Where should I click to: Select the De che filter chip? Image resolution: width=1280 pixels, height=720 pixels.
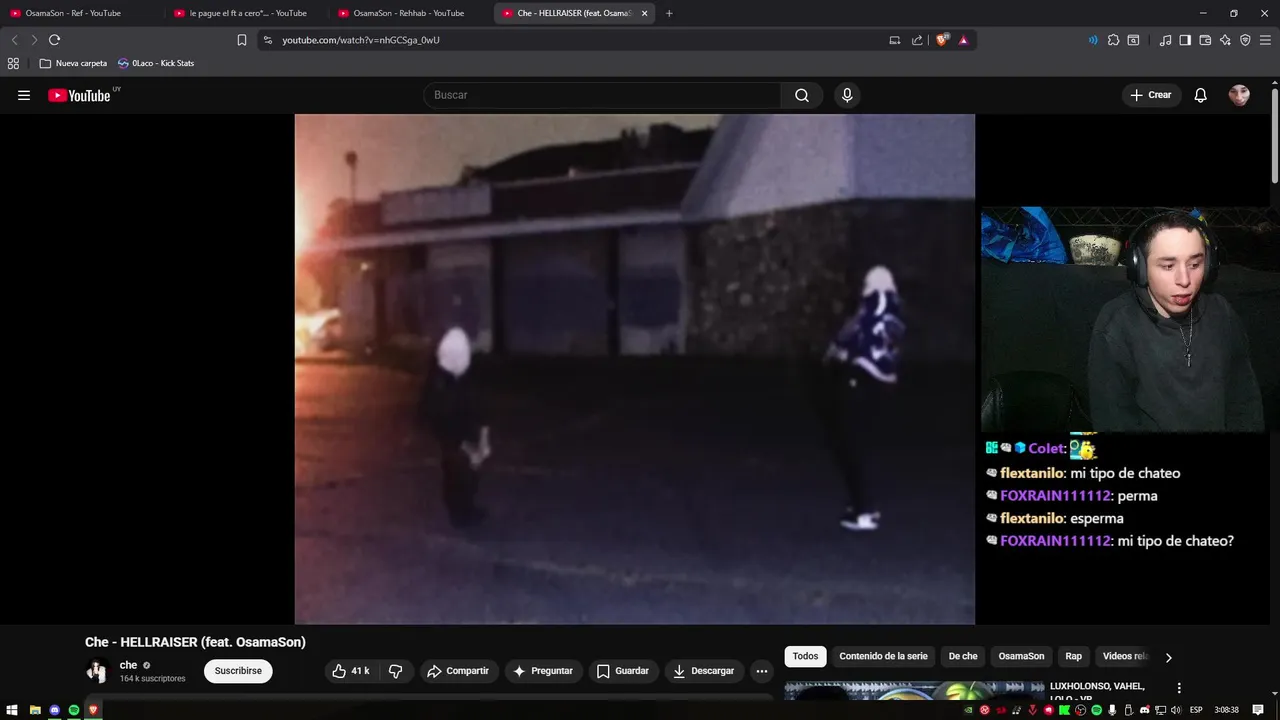pyautogui.click(x=963, y=657)
